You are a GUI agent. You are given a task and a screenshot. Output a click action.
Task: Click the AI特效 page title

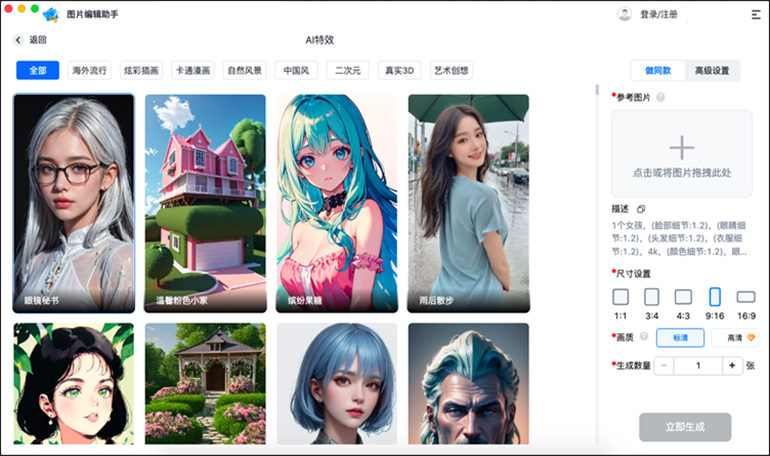pyautogui.click(x=320, y=40)
